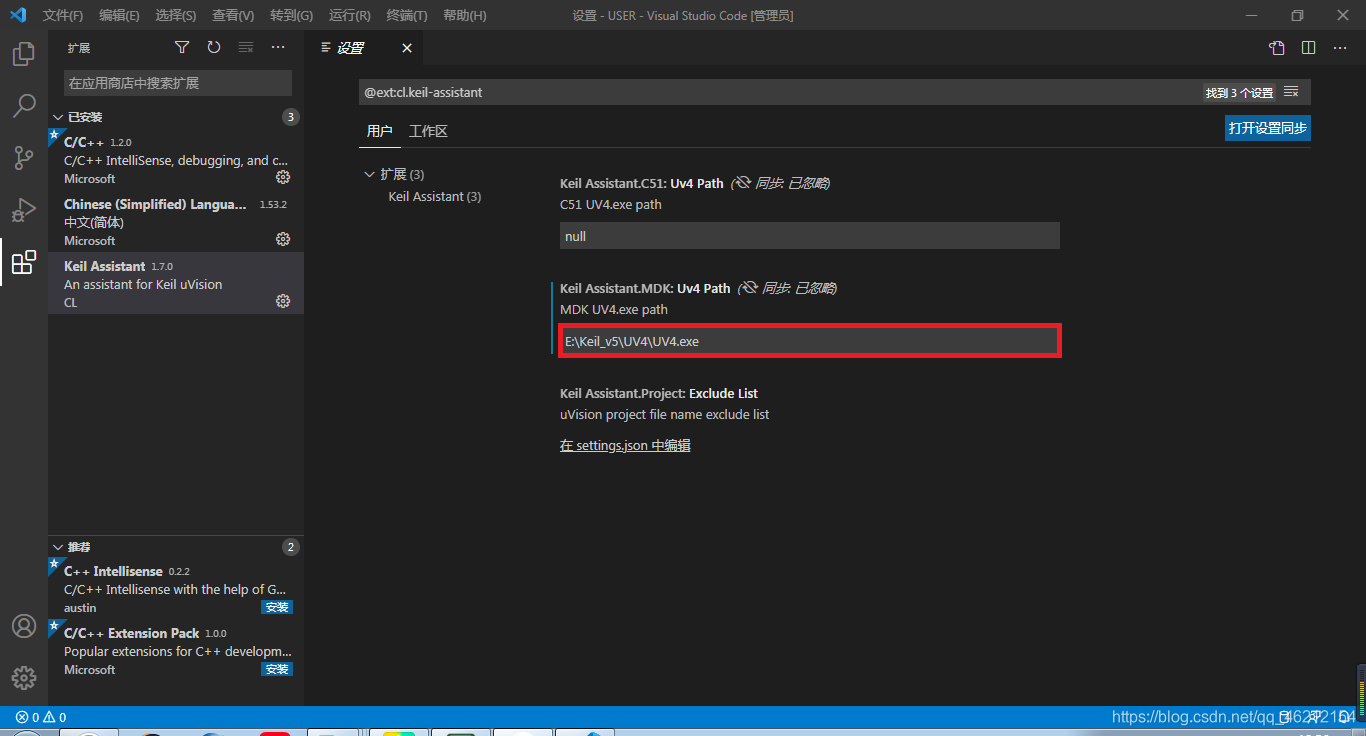This screenshot has width=1366, height=736.
Task: Open the Manage gear in activity bar
Action: [24, 678]
